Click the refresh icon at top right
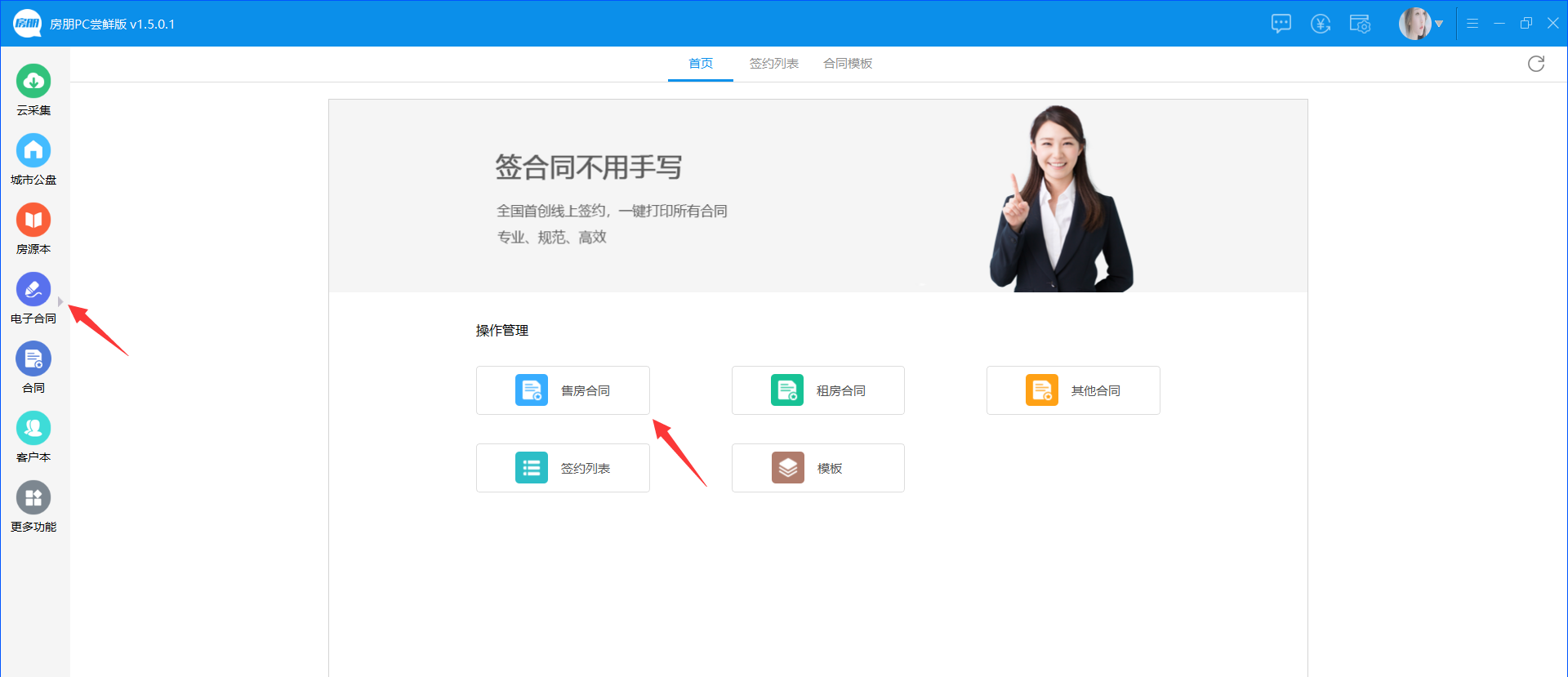This screenshot has height=677, width=1568. (1536, 64)
